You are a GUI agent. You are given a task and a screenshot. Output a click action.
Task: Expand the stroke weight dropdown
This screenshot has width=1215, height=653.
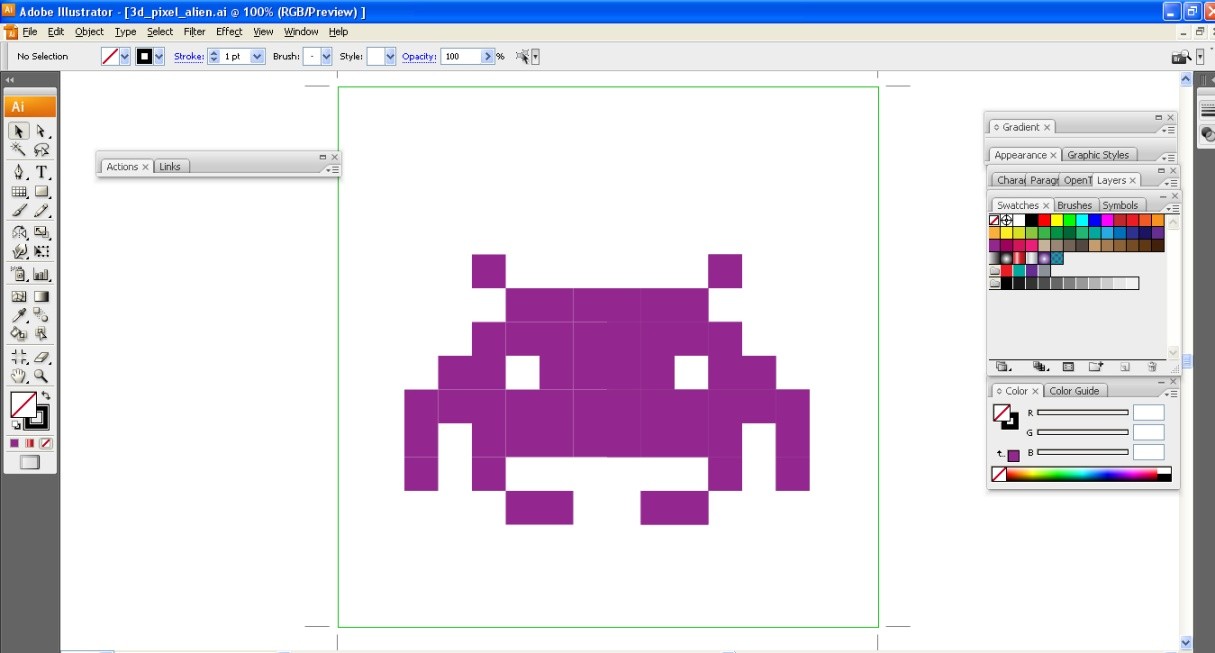257,56
